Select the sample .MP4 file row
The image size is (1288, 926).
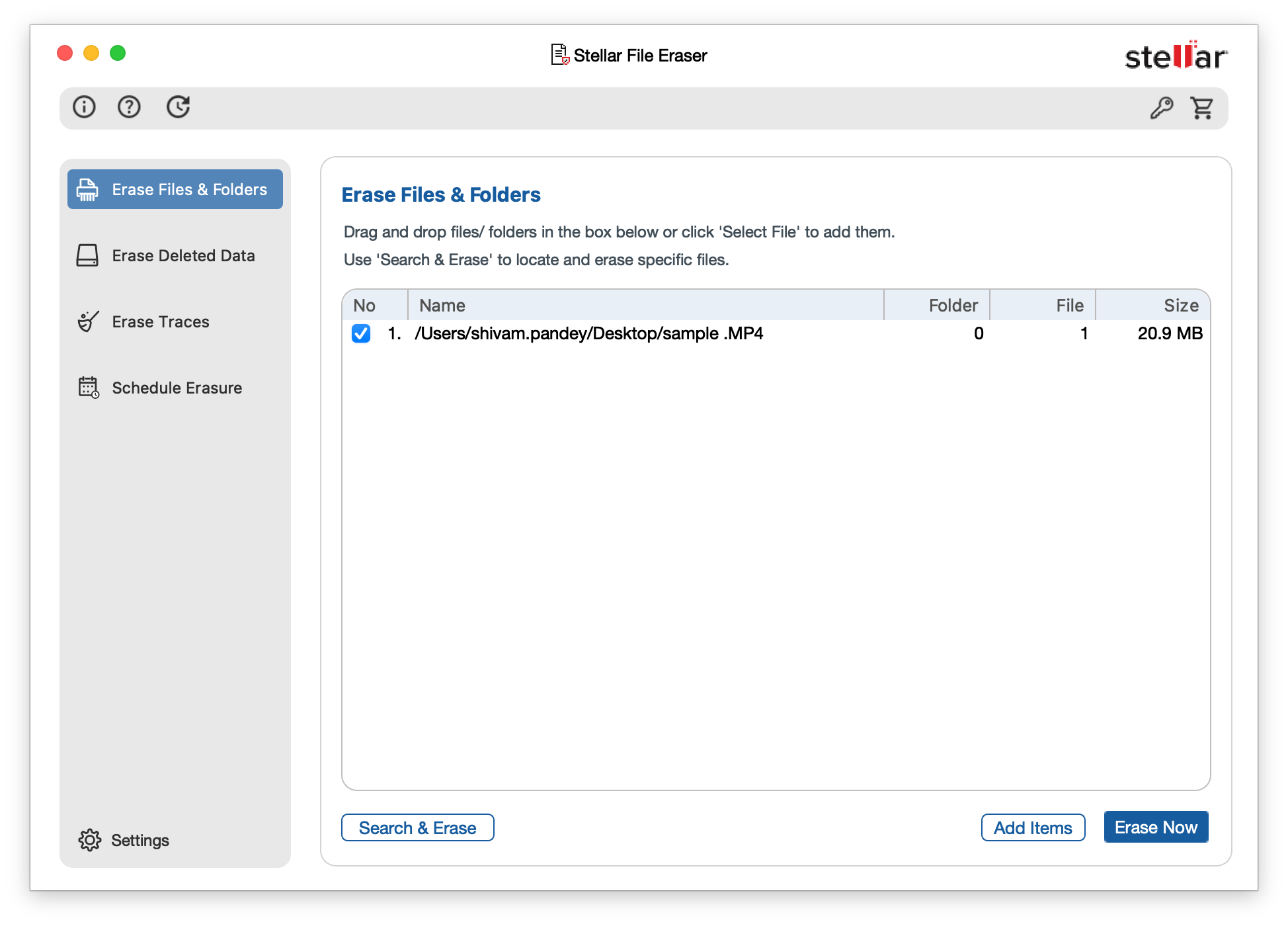point(588,334)
